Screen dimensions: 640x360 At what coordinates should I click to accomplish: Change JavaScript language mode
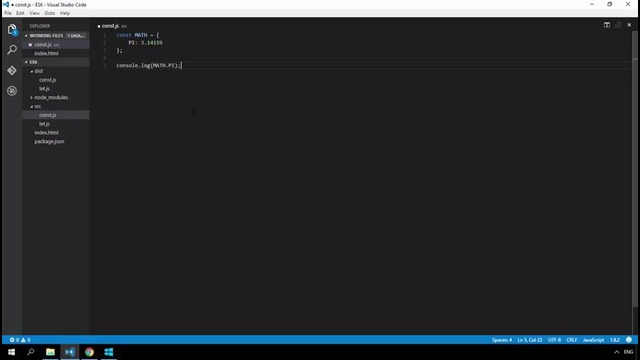click(593, 340)
